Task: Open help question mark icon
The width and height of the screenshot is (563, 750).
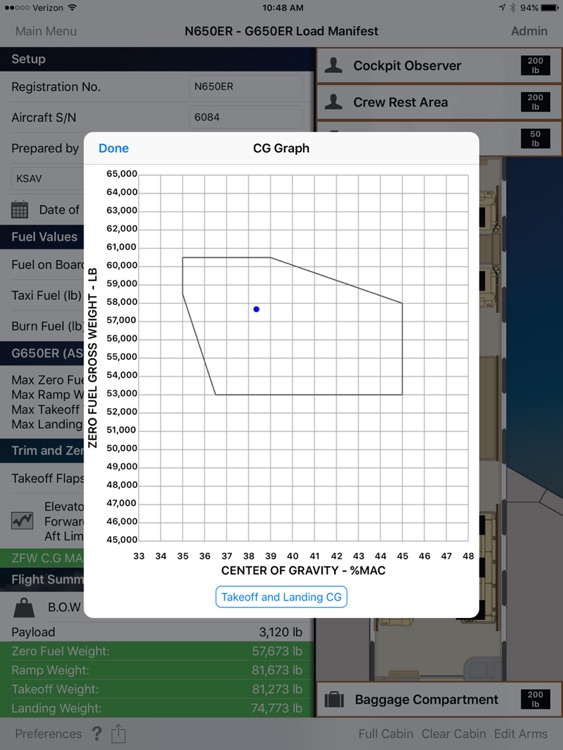Action: click(97, 734)
